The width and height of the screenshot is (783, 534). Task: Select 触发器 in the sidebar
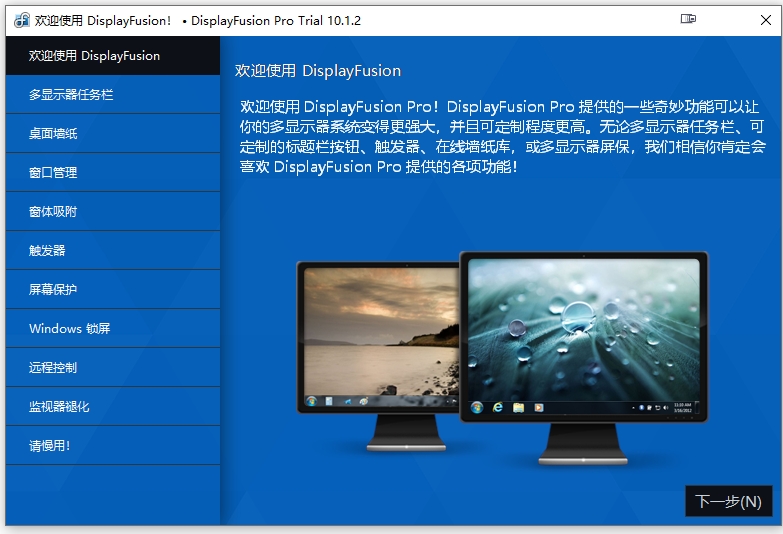(112, 251)
